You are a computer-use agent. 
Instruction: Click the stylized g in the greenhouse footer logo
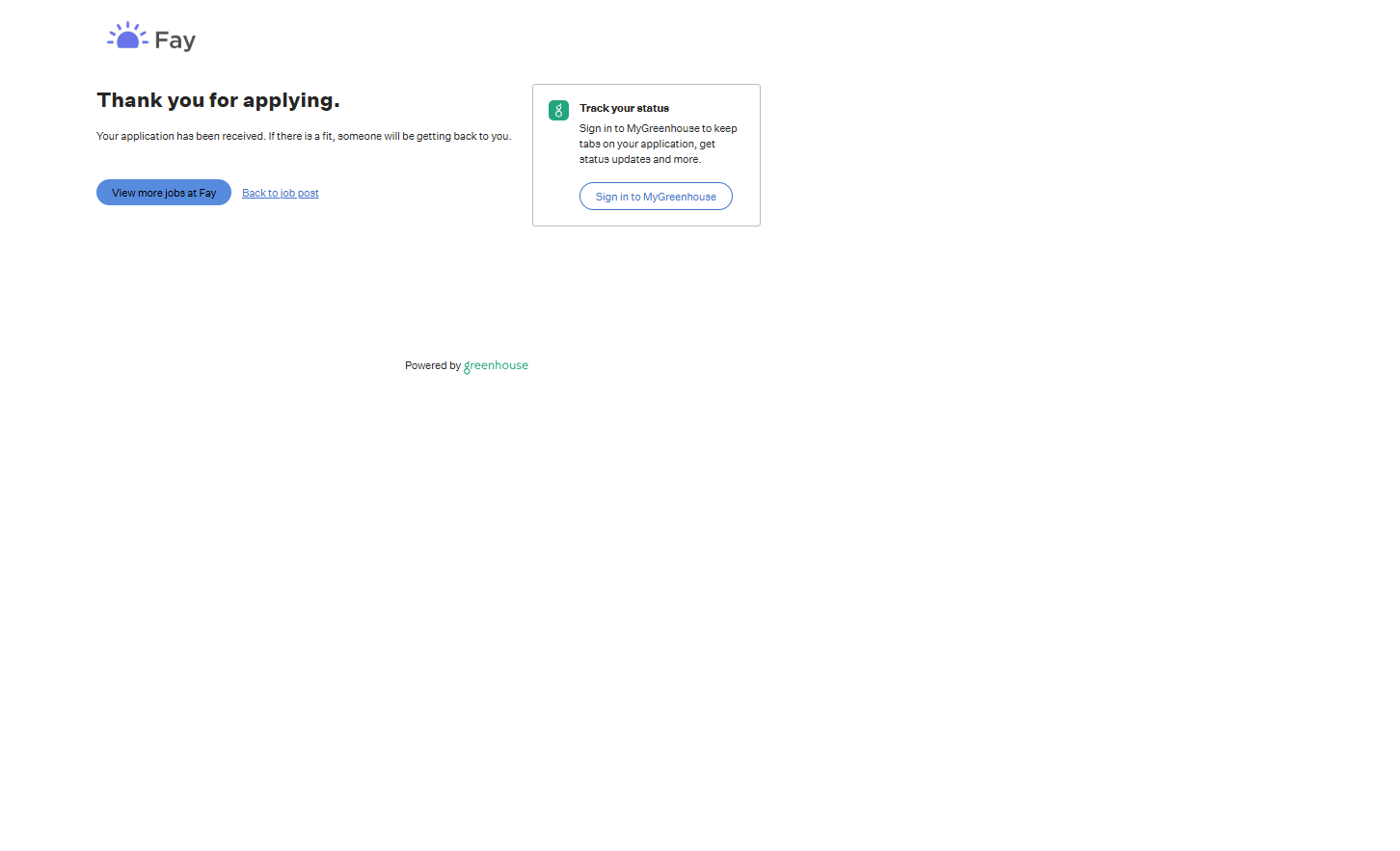coord(468,367)
